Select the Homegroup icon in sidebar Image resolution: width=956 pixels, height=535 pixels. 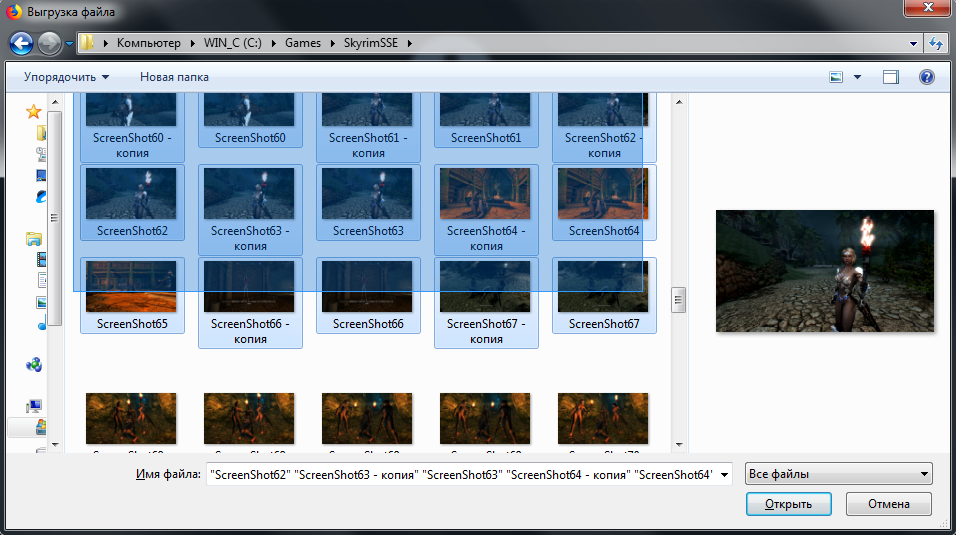[x=34, y=365]
